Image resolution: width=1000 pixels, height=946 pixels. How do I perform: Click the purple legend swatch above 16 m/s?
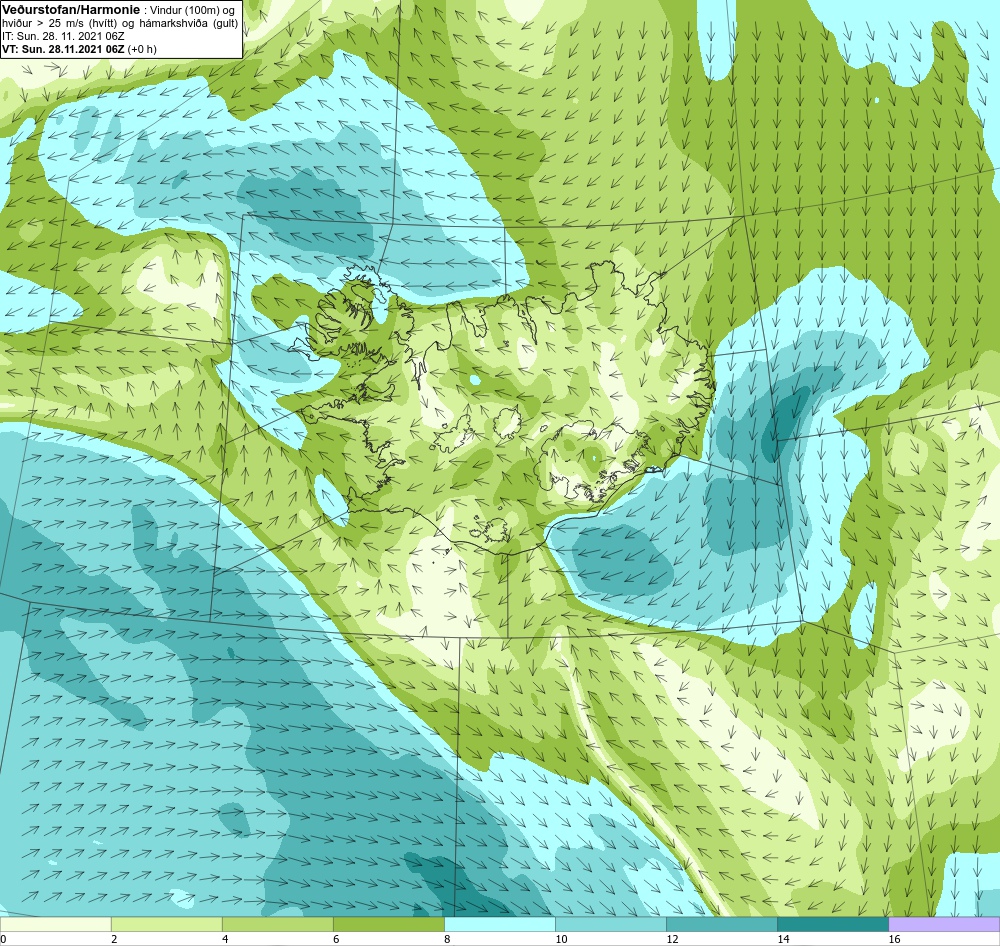coord(944,924)
